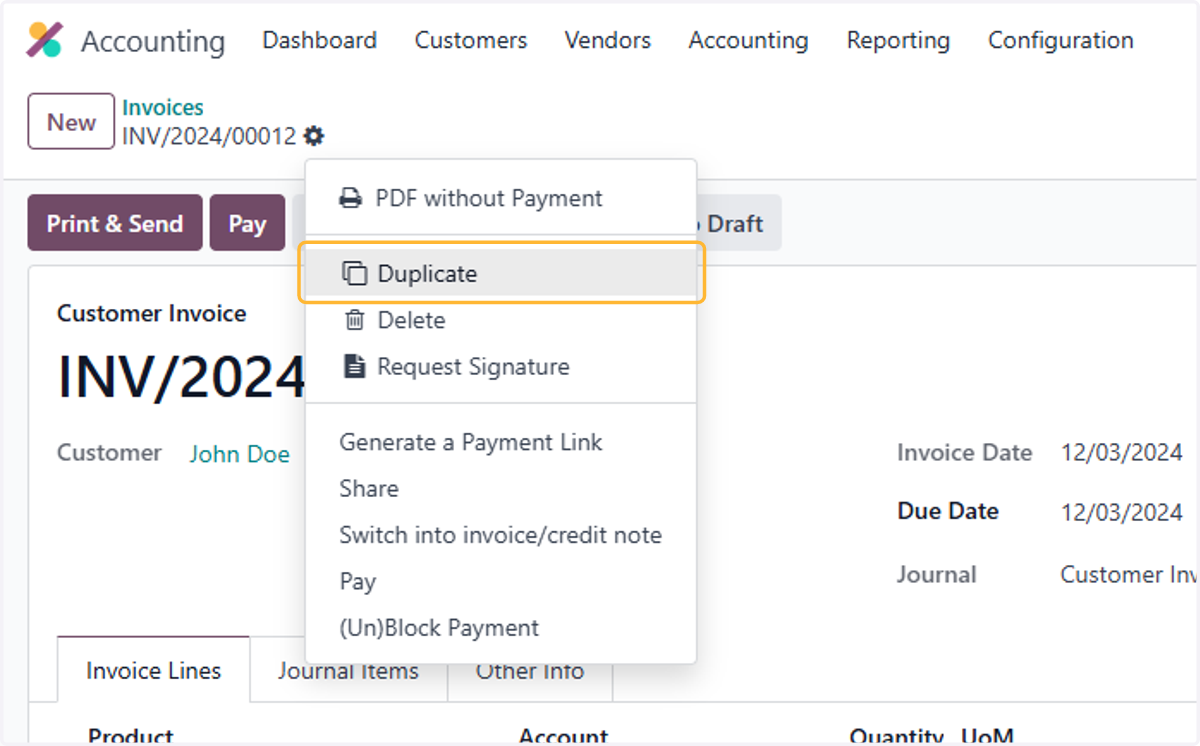The height and width of the screenshot is (746, 1200).
Task: Select (Un)Block Payment entry
Action: pyautogui.click(x=501, y=628)
